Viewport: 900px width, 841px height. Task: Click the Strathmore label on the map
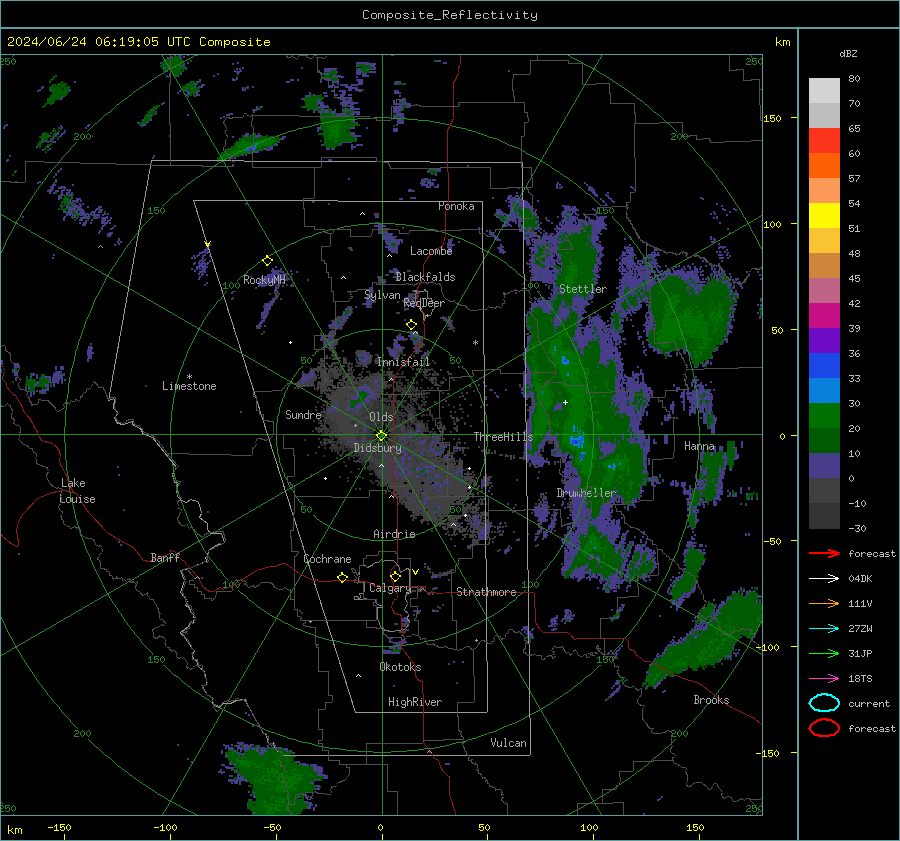coord(486,592)
